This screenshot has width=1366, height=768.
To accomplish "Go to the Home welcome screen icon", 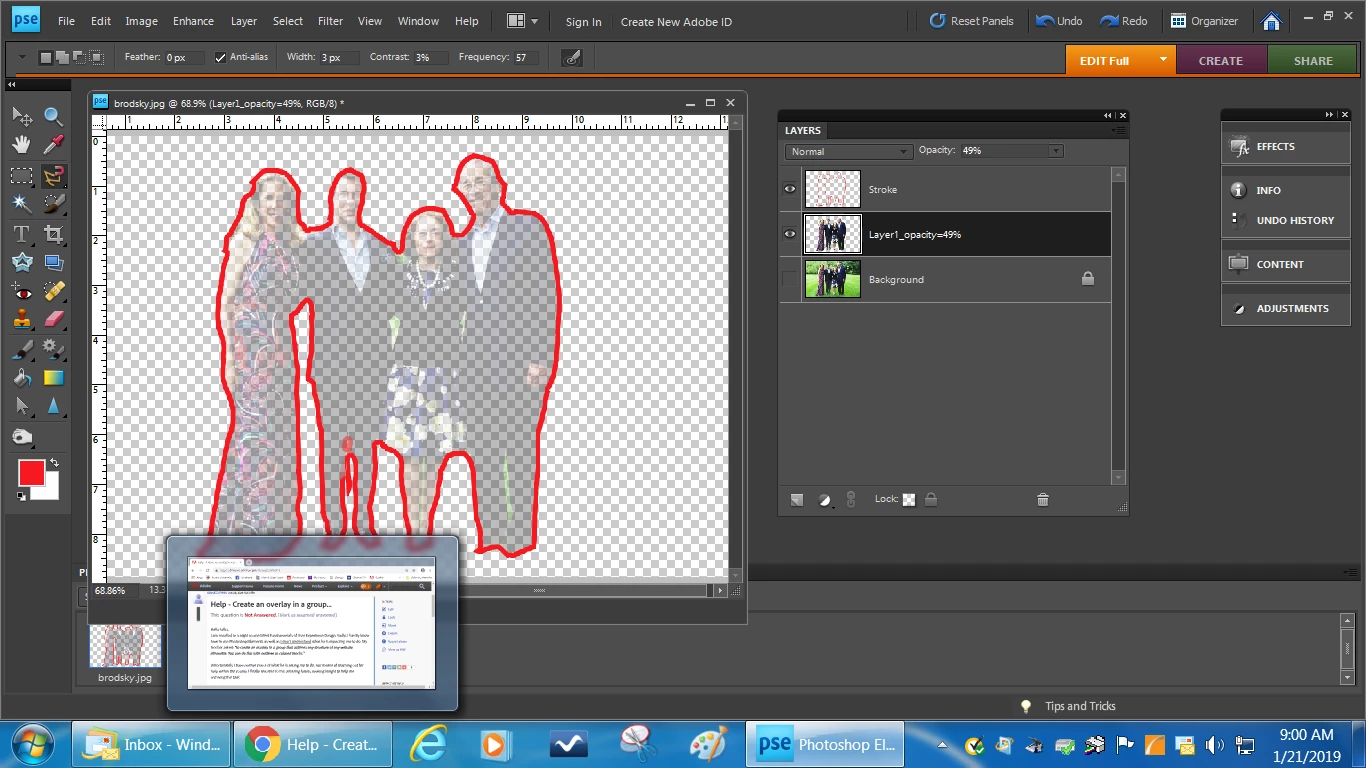I will pyautogui.click(x=1272, y=21).
